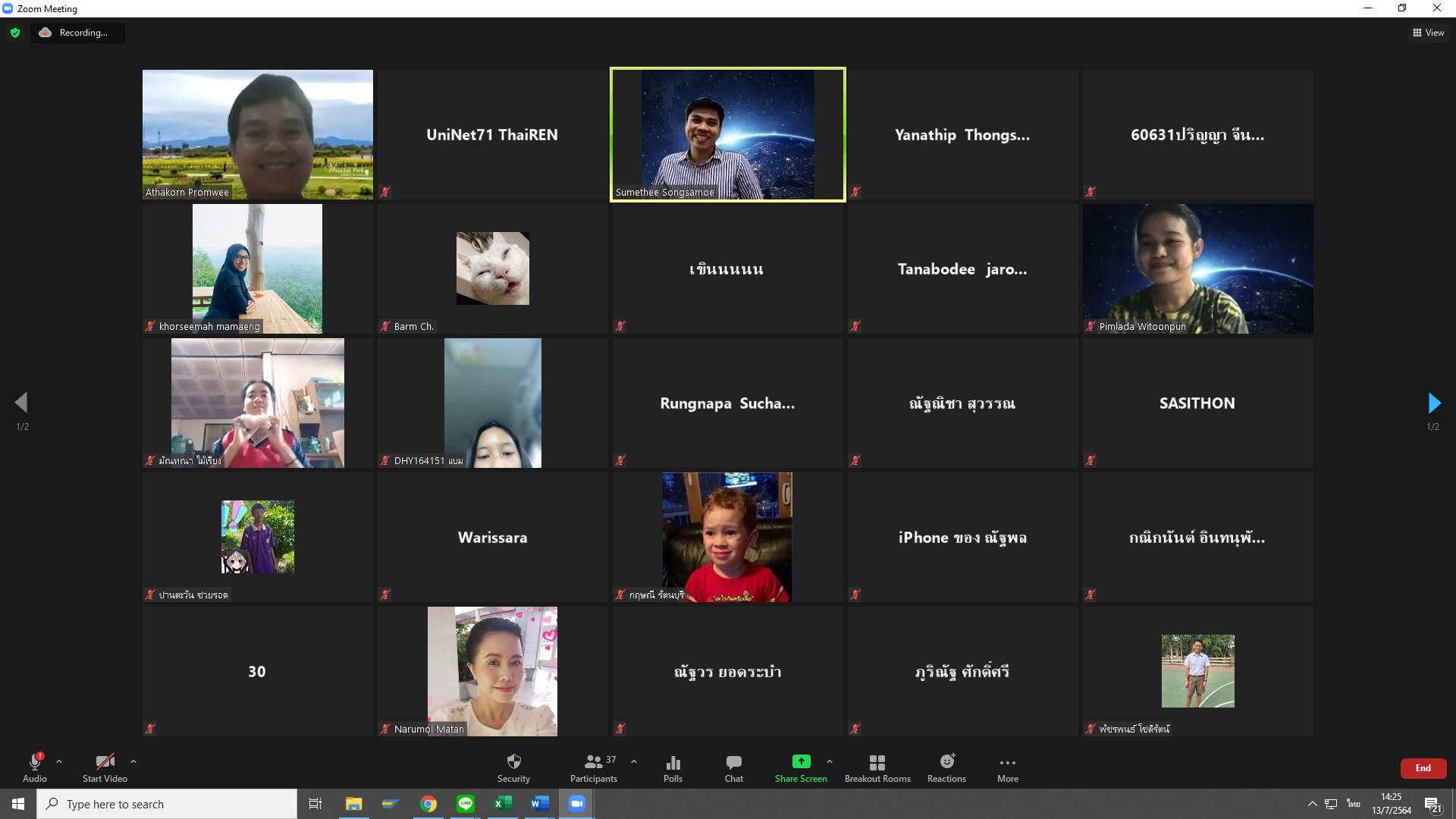Open the Polls icon

[x=673, y=767]
